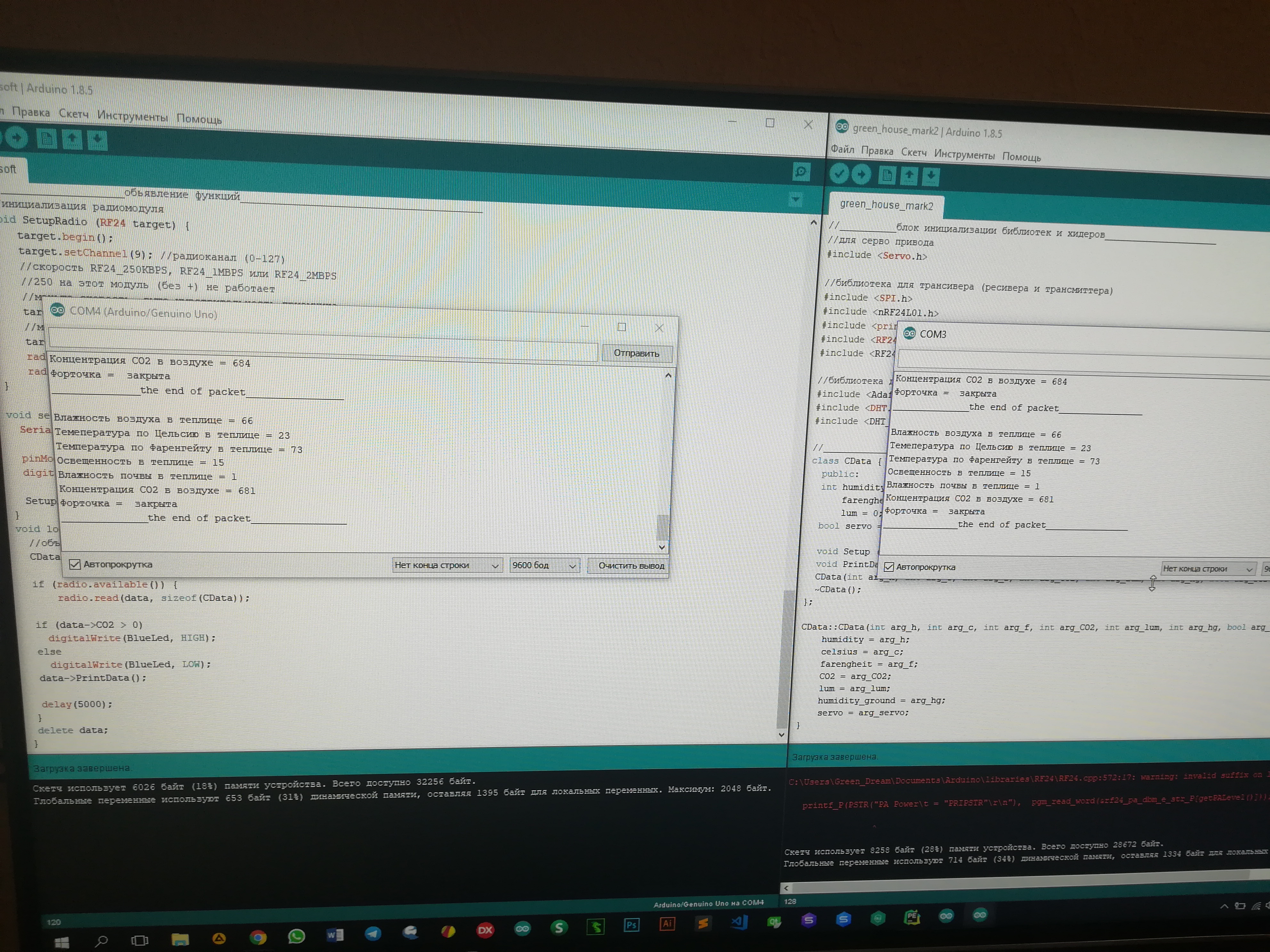Open line ending dropdown in COM3 monitor

1207,569
